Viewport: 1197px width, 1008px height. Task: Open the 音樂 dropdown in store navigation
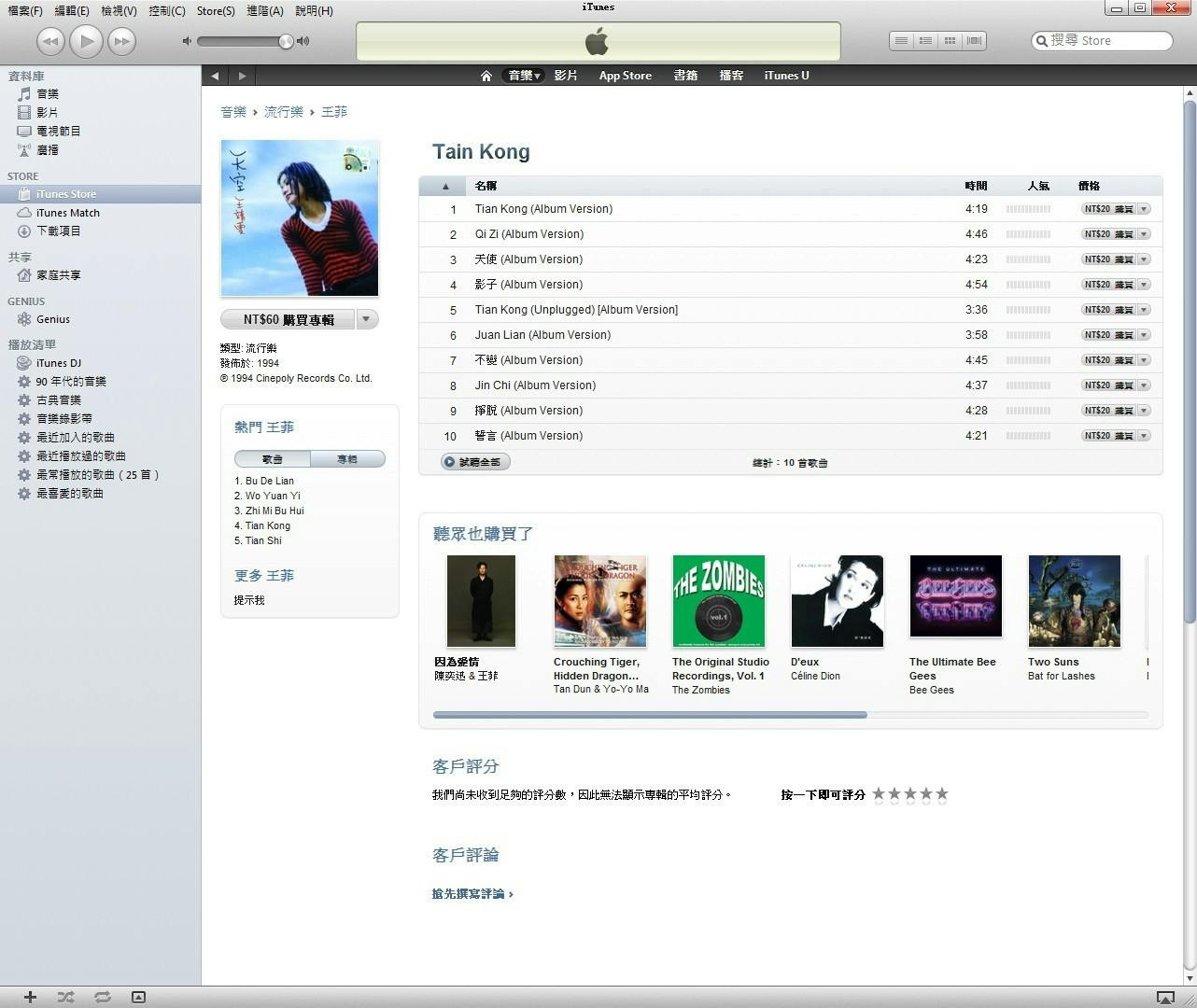524,76
